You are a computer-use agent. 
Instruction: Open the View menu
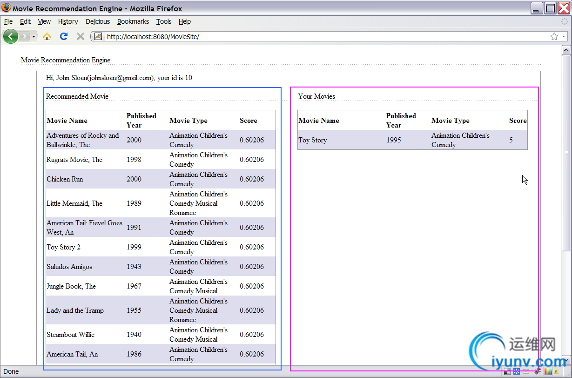44,22
